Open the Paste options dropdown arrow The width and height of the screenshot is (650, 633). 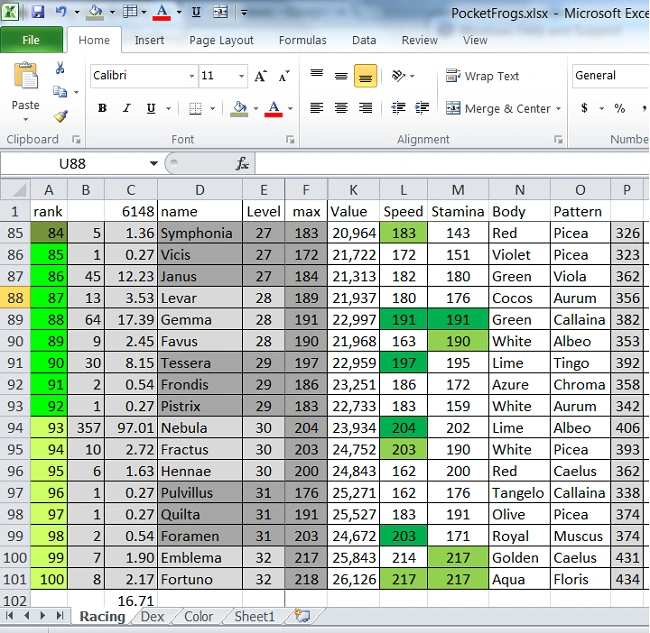tap(25, 119)
